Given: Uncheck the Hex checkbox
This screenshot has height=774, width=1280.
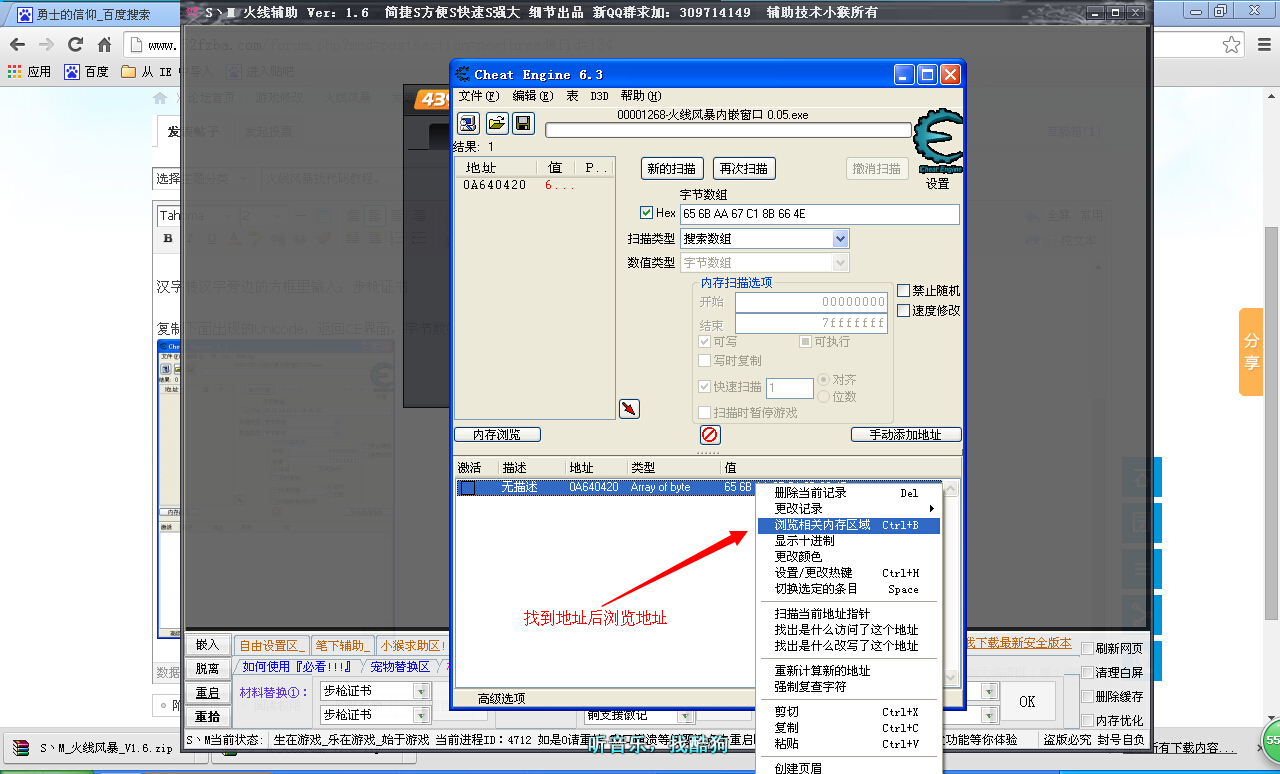Looking at the screenshot, I should 646,213.
